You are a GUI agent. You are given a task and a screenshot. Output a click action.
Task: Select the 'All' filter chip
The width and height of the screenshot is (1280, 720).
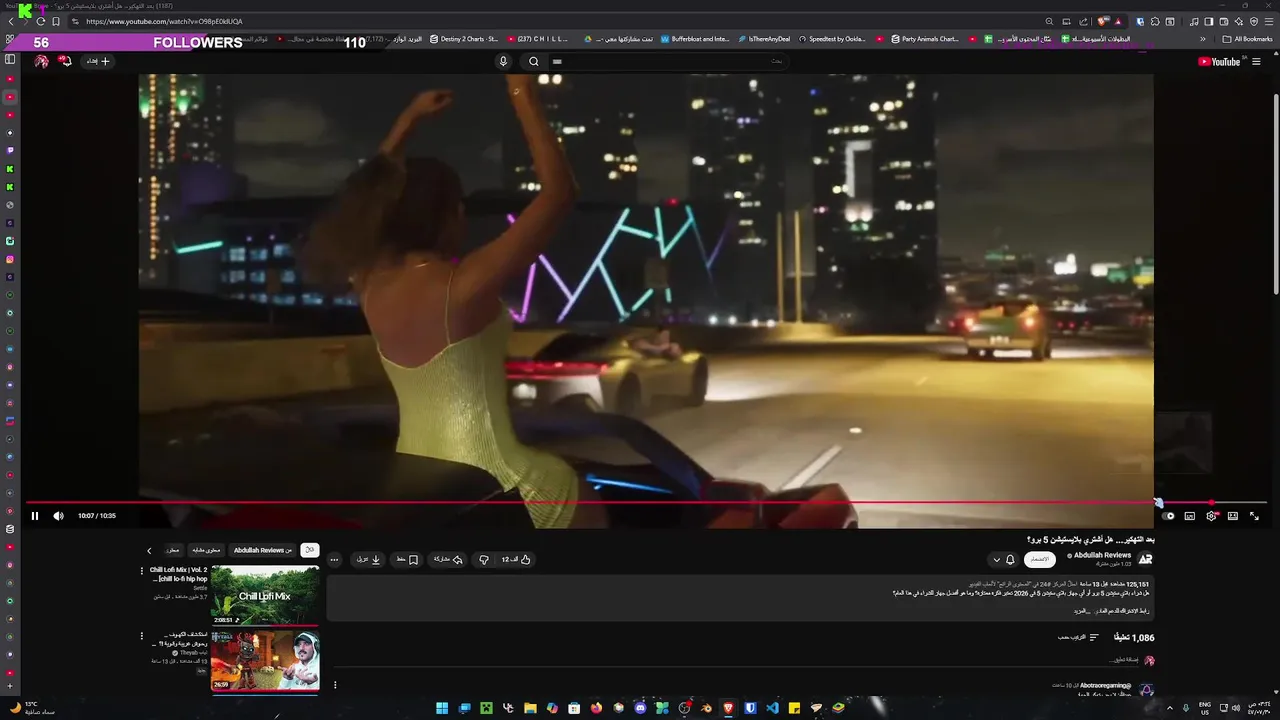[x=310, y=550]
